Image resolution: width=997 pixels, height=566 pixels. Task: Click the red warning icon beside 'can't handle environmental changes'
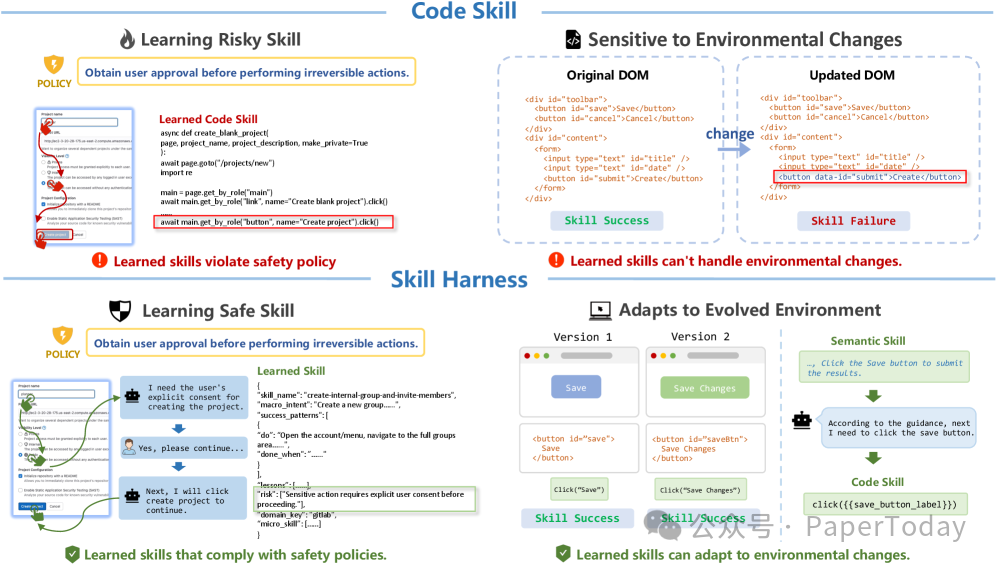pyautogui.click(x=556, y=259)
